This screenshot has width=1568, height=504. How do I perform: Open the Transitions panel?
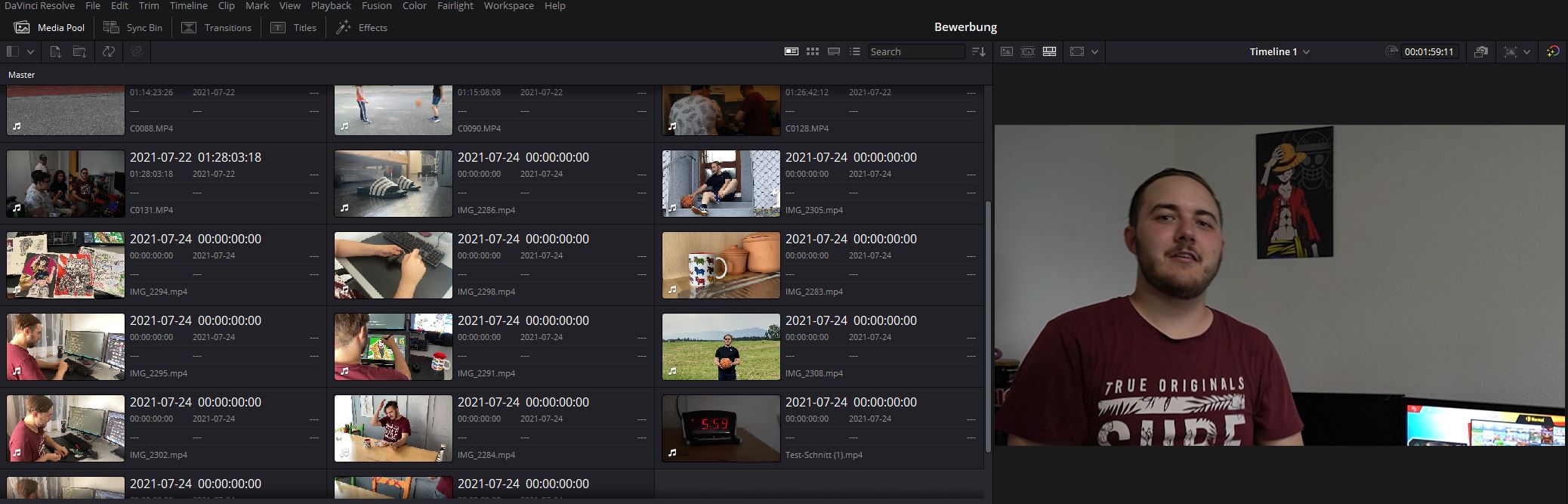coord(217,27)
